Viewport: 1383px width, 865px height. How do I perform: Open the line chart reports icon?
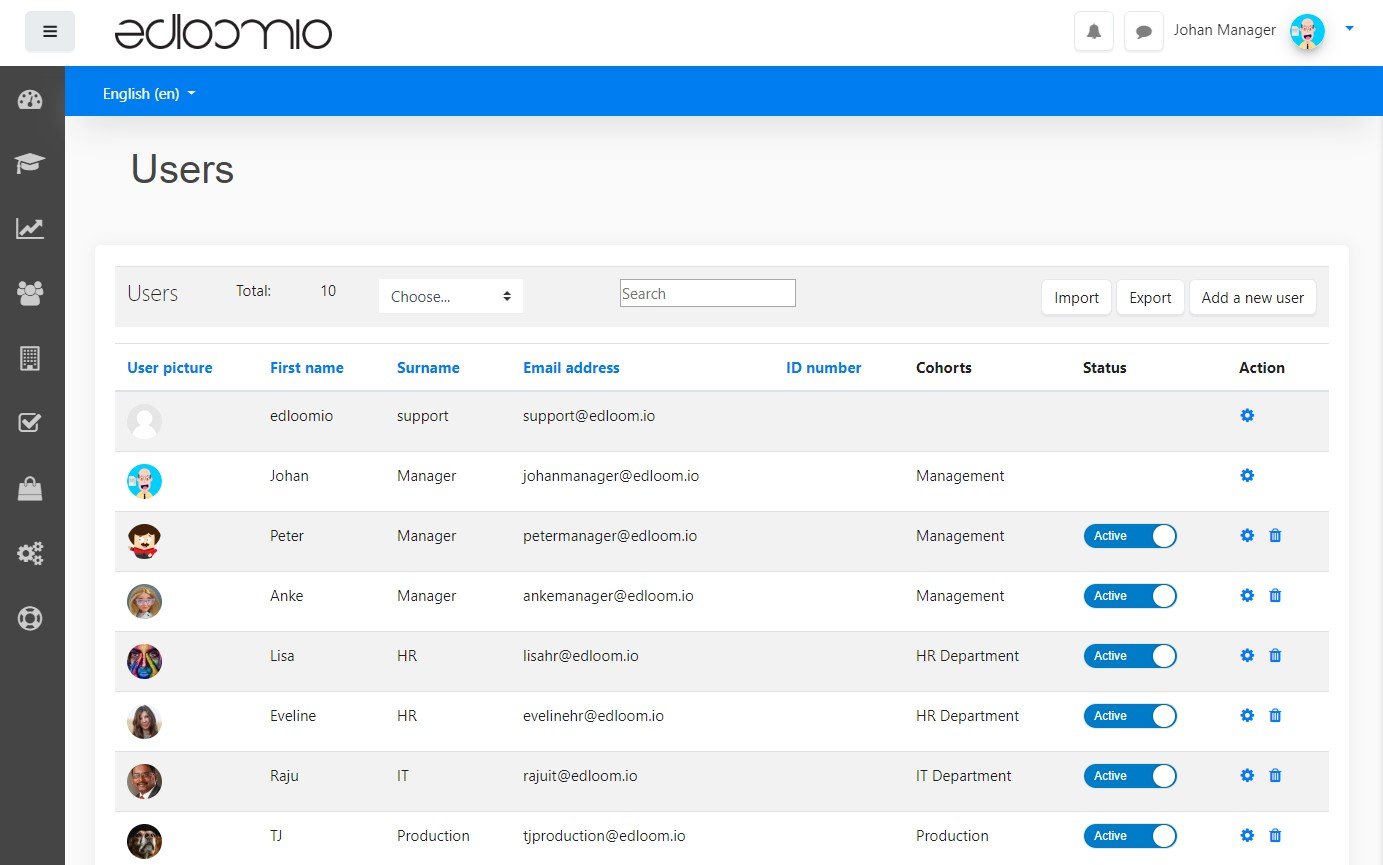(30, 228)
